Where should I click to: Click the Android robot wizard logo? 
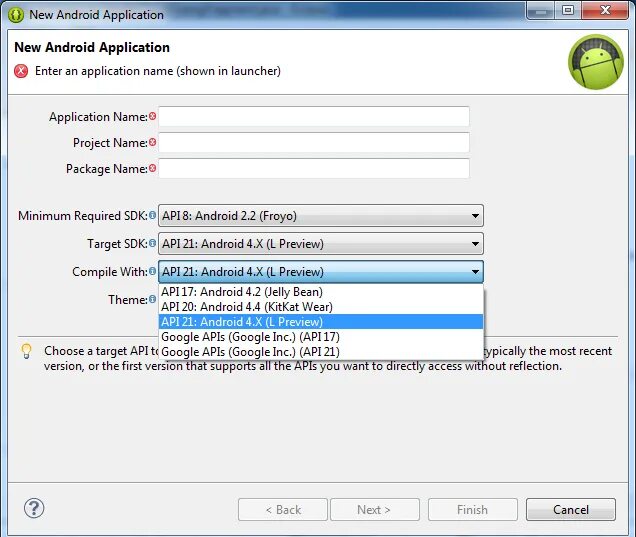595,62
